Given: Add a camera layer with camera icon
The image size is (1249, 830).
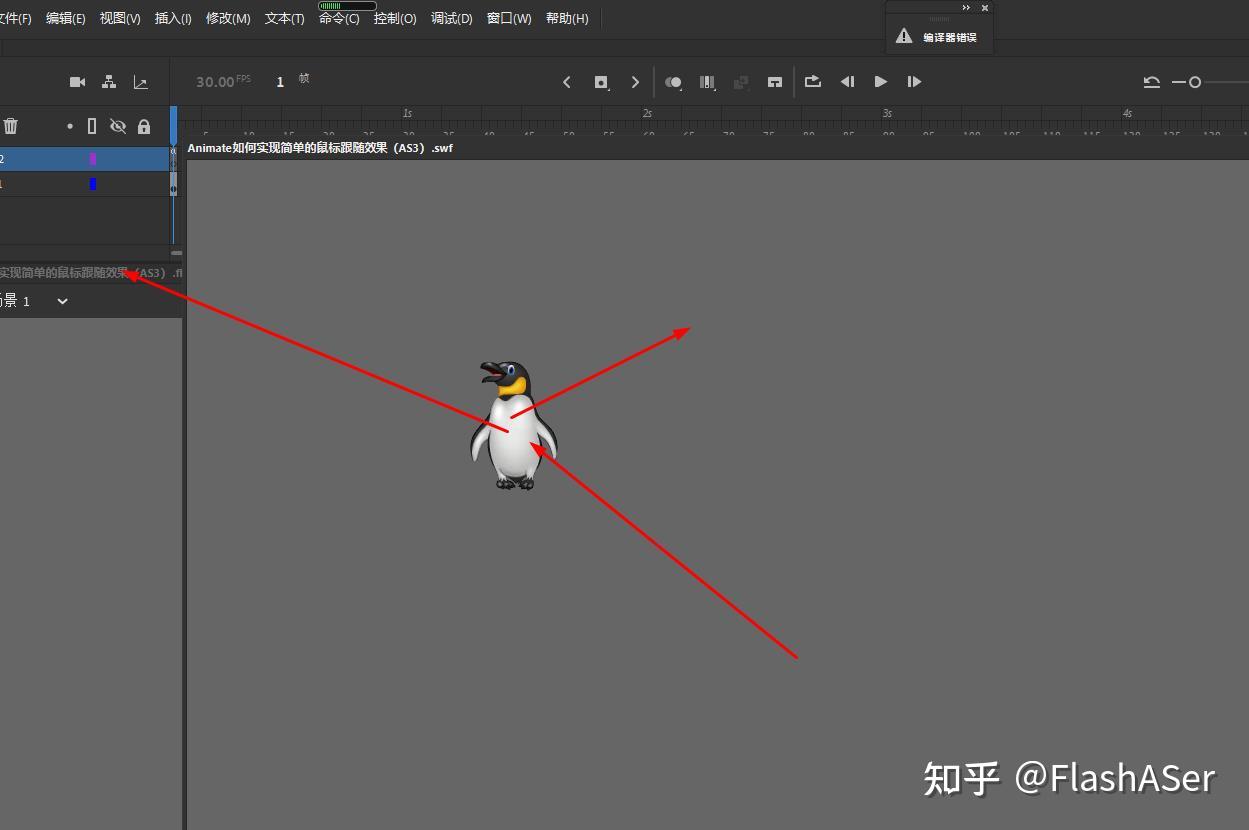Looking at the screenshot, I should coord(77,82).
